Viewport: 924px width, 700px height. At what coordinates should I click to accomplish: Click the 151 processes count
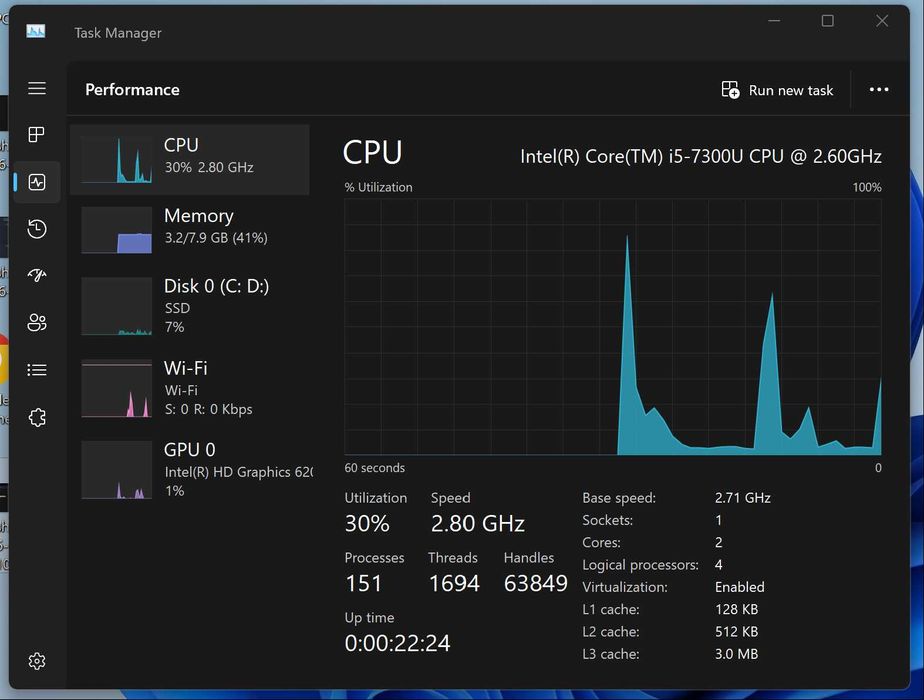coord(364,583)
